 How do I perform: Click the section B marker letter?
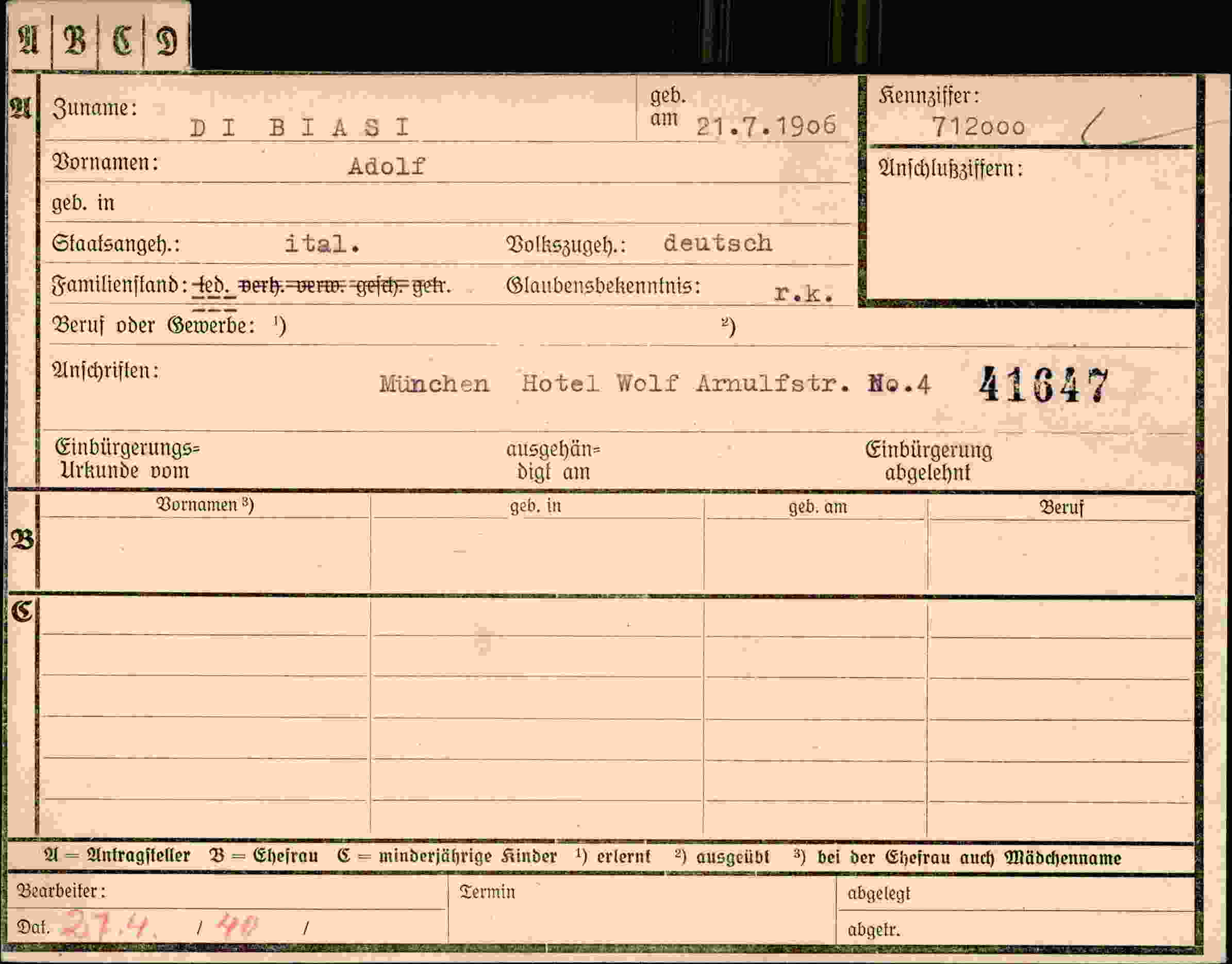coord(22,540)
